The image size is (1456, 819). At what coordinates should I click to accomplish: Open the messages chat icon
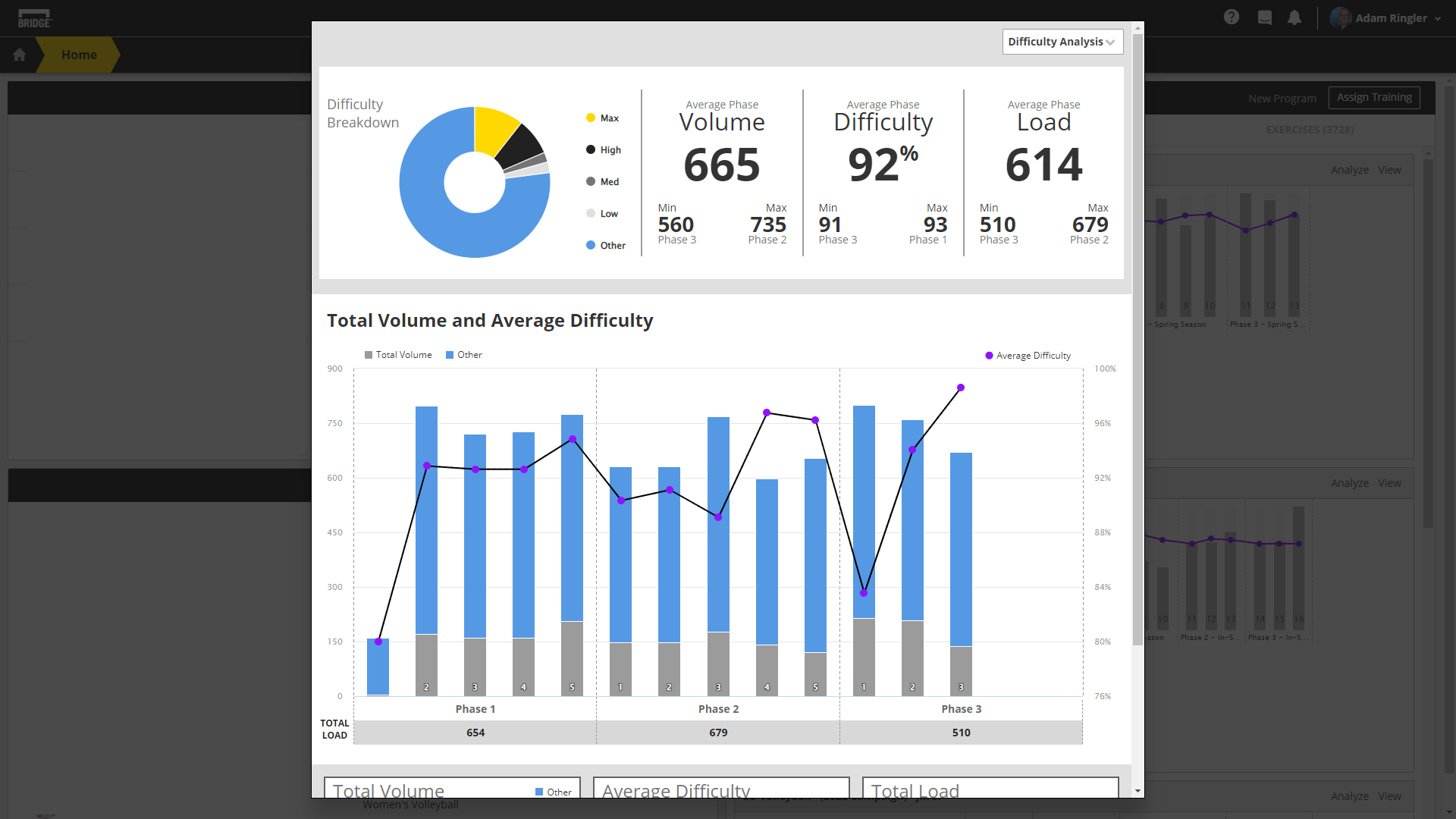point(1264,17)
